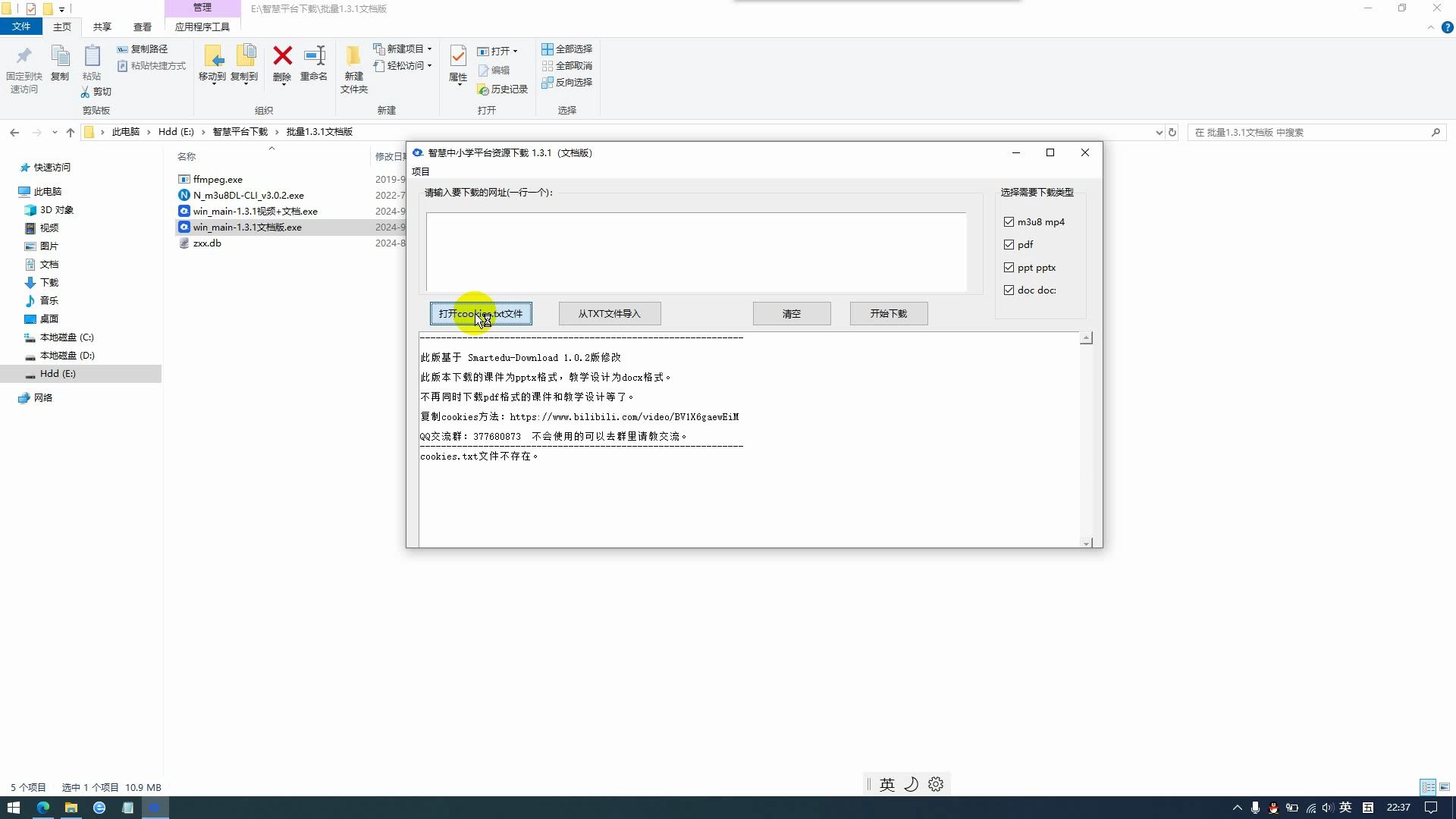This screenshot has height=819, width=1456.
Task: Click the 打开cookies.txt文件 button
Action: (x=480, y=313)
